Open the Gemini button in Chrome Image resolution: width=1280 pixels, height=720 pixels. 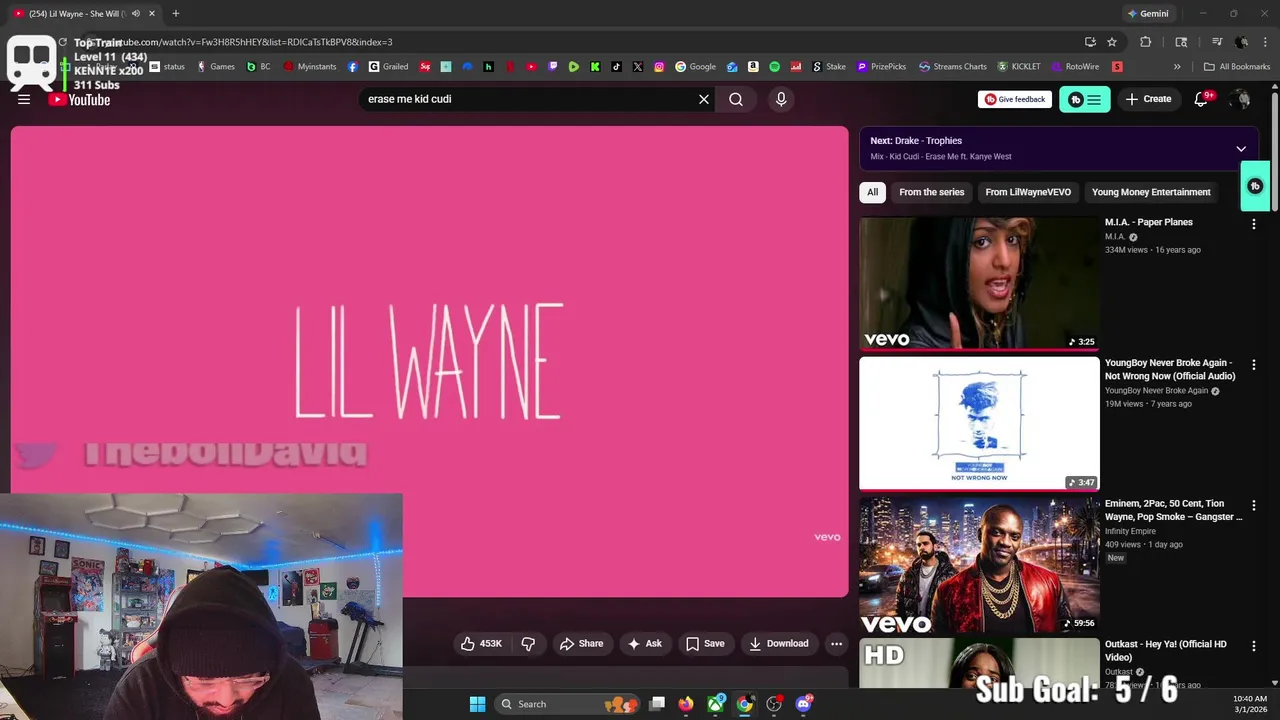pos(1148,14)
